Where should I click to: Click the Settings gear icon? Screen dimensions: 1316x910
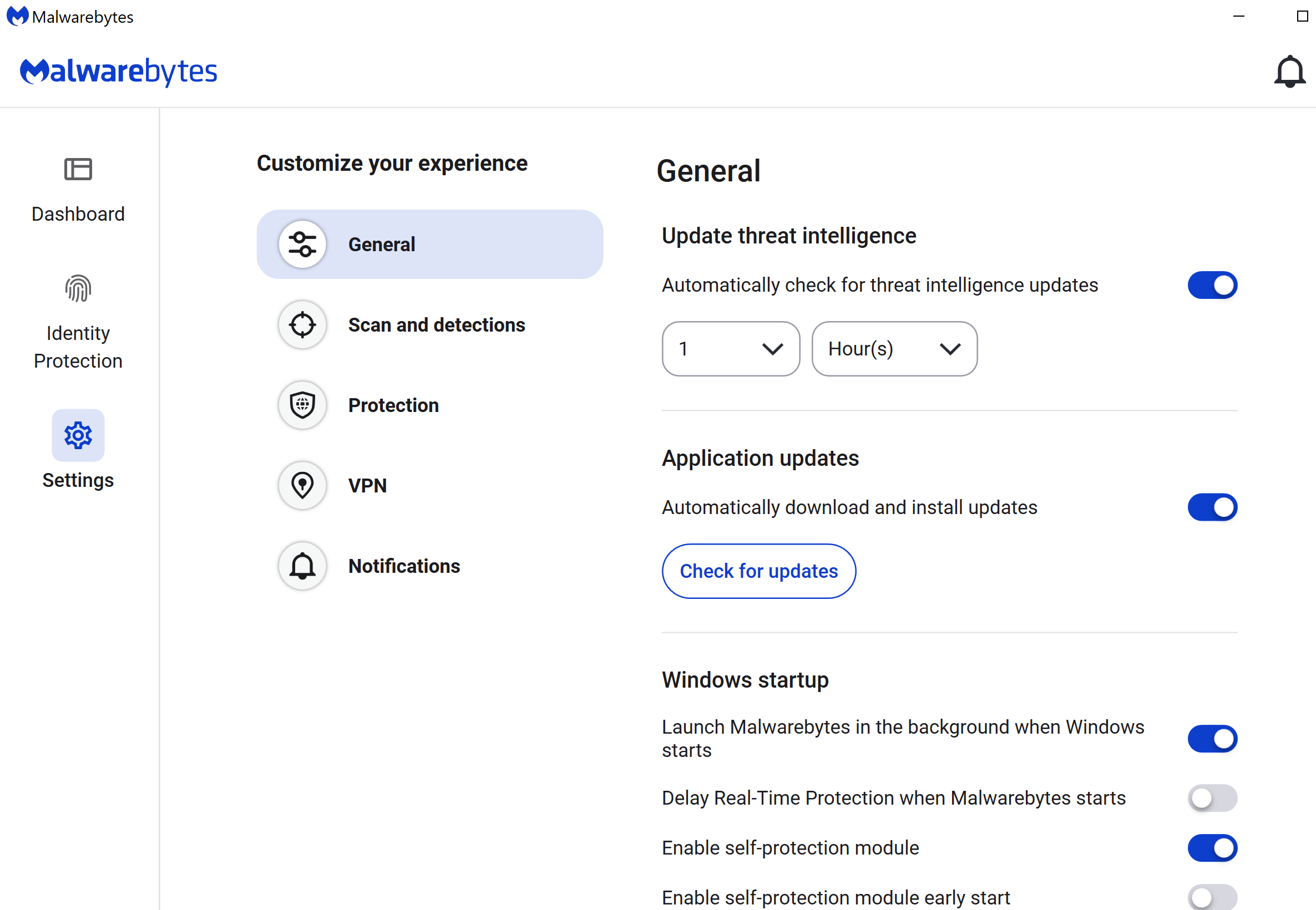78,436
